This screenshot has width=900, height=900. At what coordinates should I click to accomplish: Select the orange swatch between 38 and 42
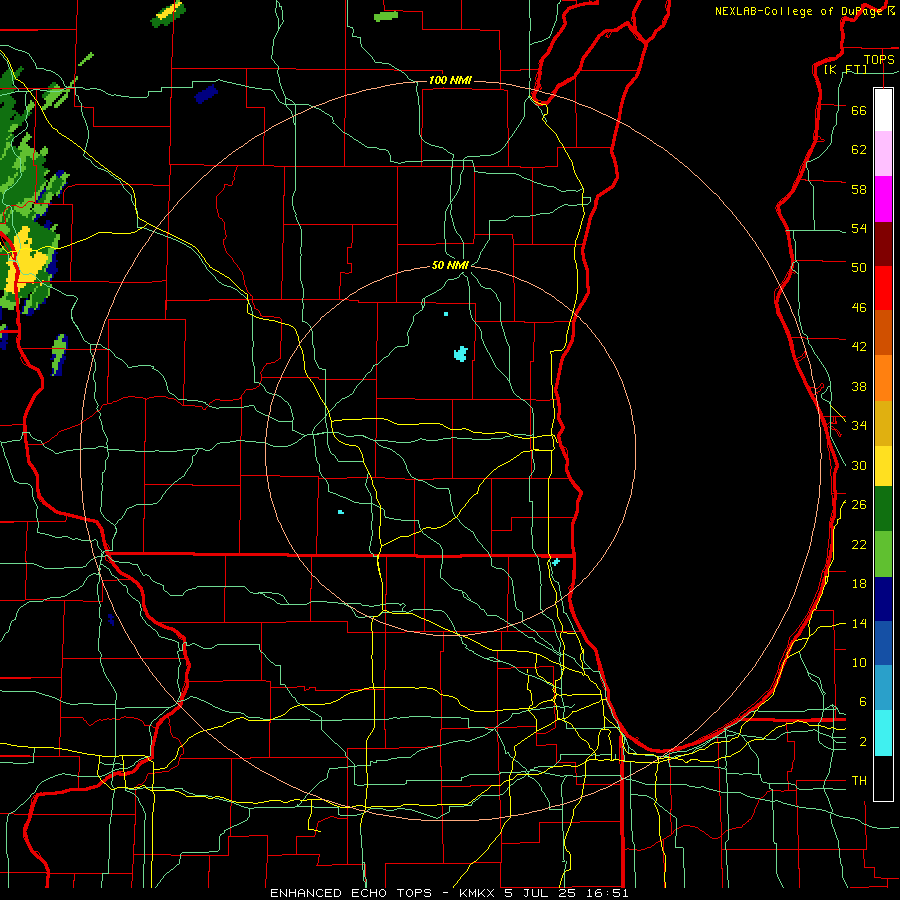coord(883,378)
